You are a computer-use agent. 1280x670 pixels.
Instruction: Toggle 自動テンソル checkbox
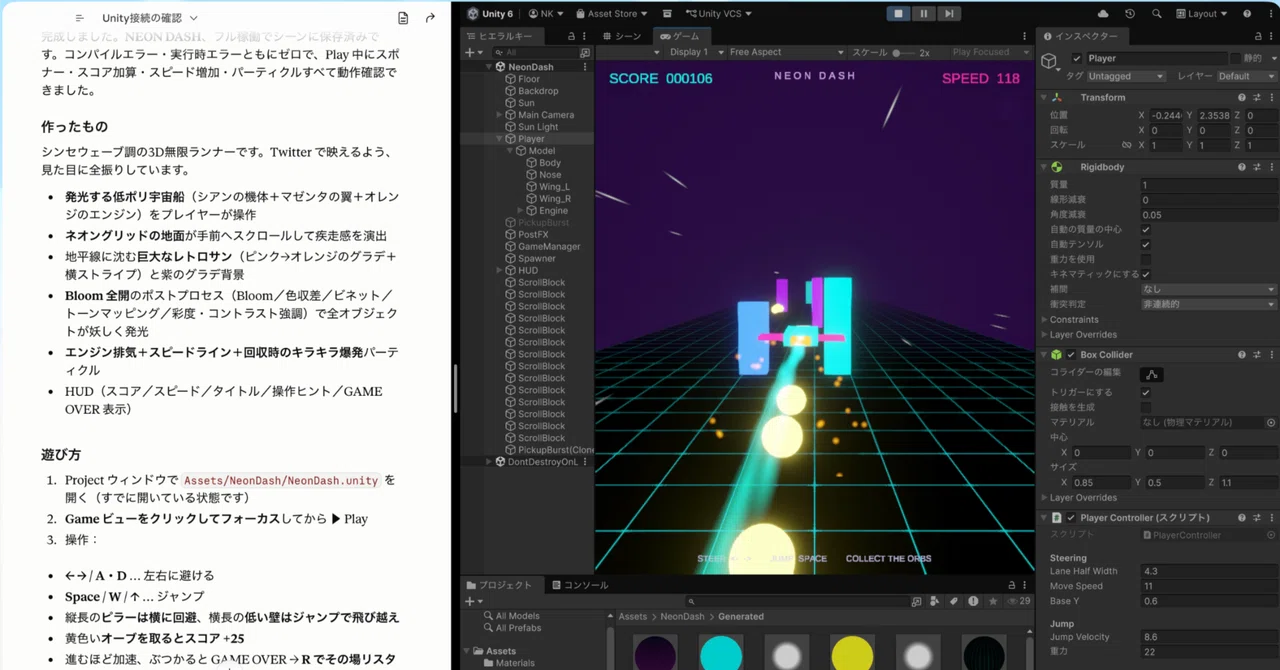point(1146,244)
